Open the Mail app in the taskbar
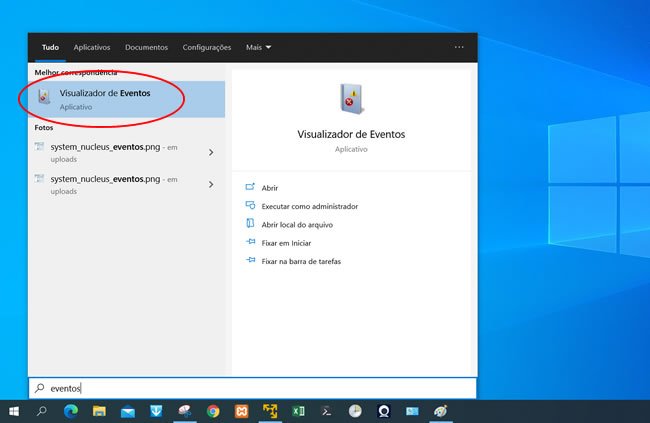 (x=128, y=411)
